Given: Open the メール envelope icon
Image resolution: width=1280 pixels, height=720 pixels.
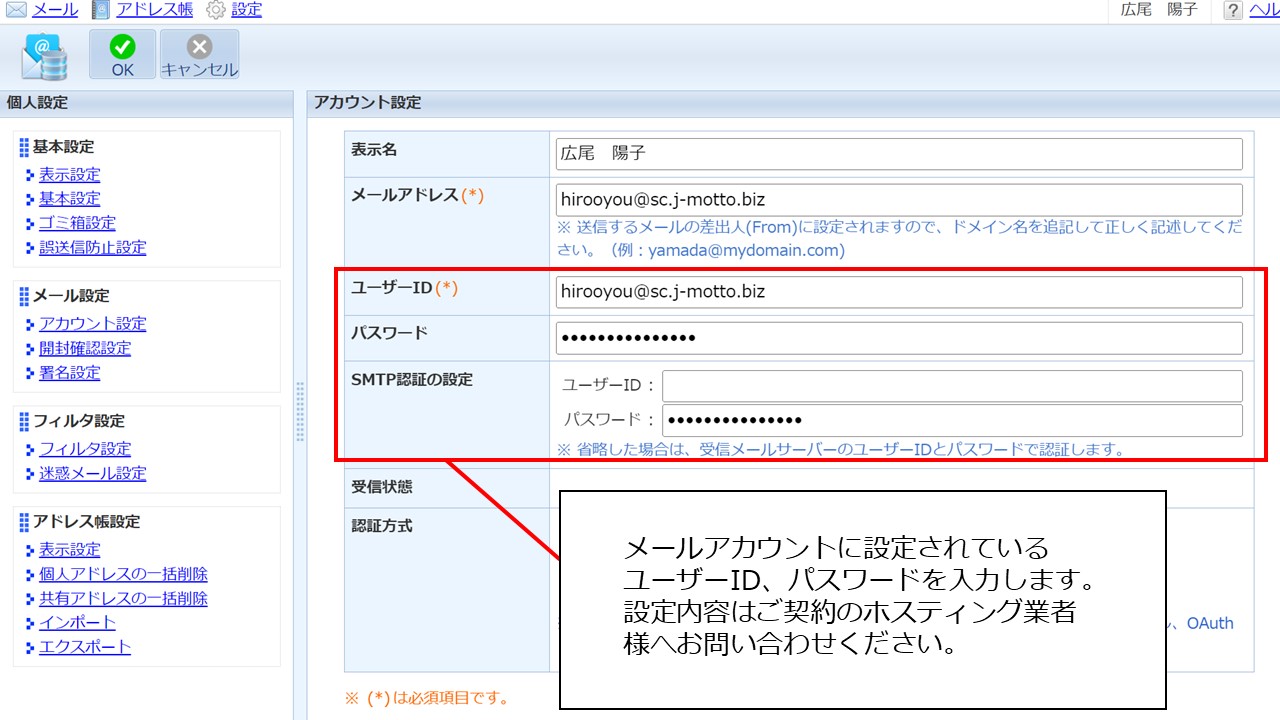Looking at the screenshot, I should click(17, 10).
